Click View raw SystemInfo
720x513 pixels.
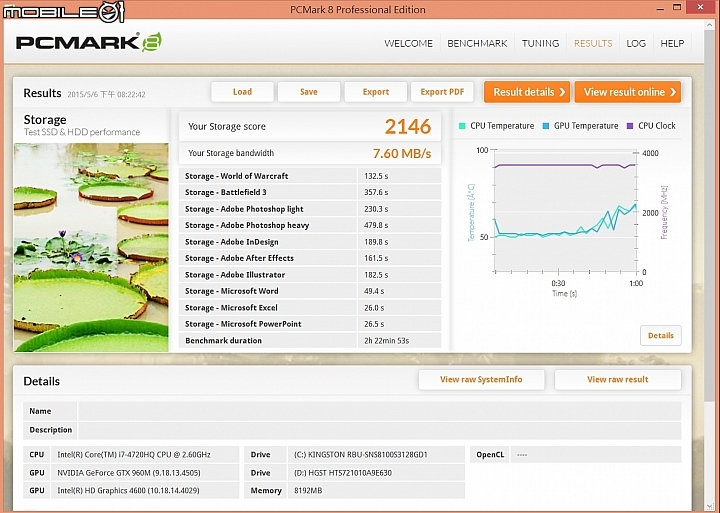pyautogui.click(x=481, y=379)
